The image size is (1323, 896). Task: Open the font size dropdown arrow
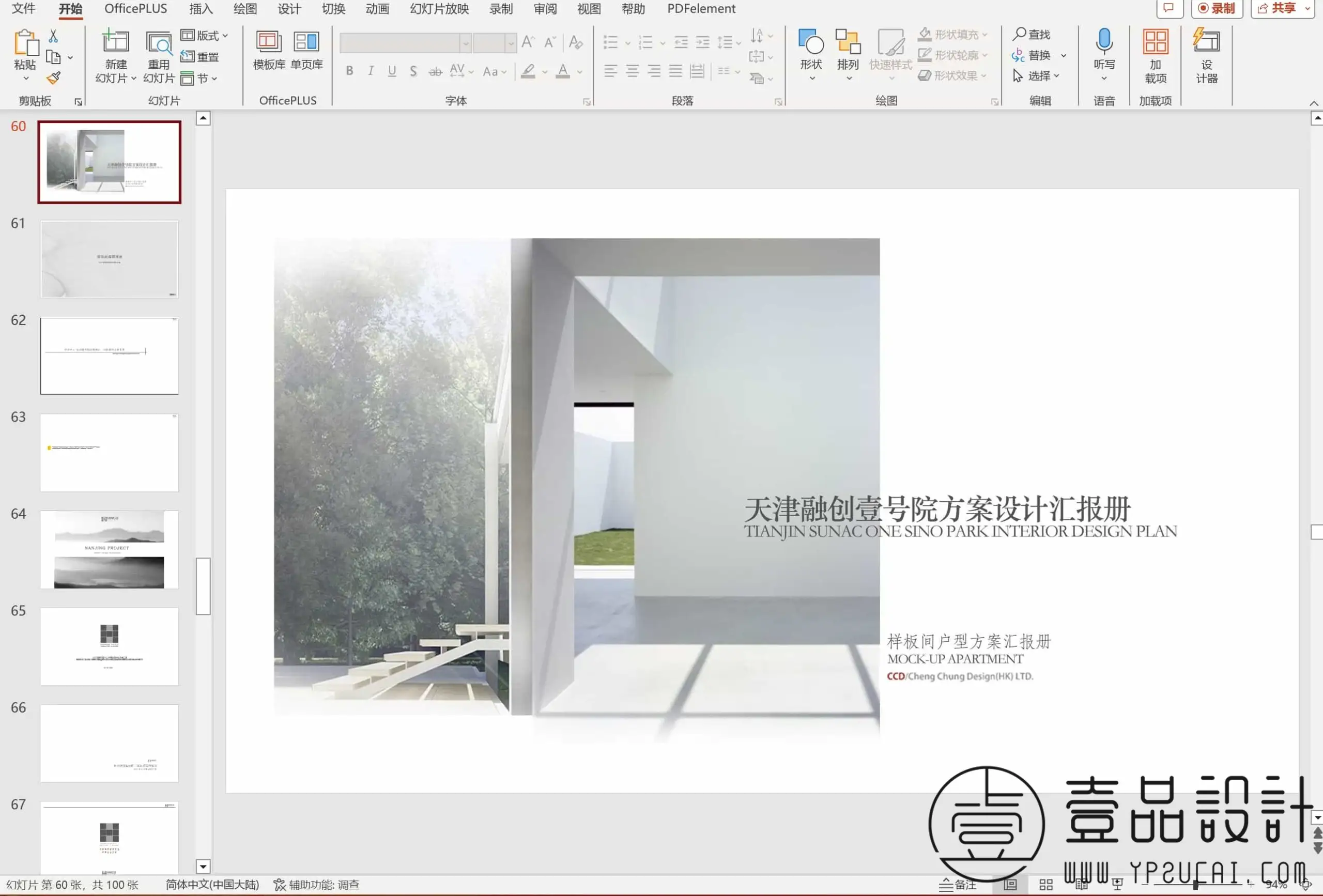(511, 43)
